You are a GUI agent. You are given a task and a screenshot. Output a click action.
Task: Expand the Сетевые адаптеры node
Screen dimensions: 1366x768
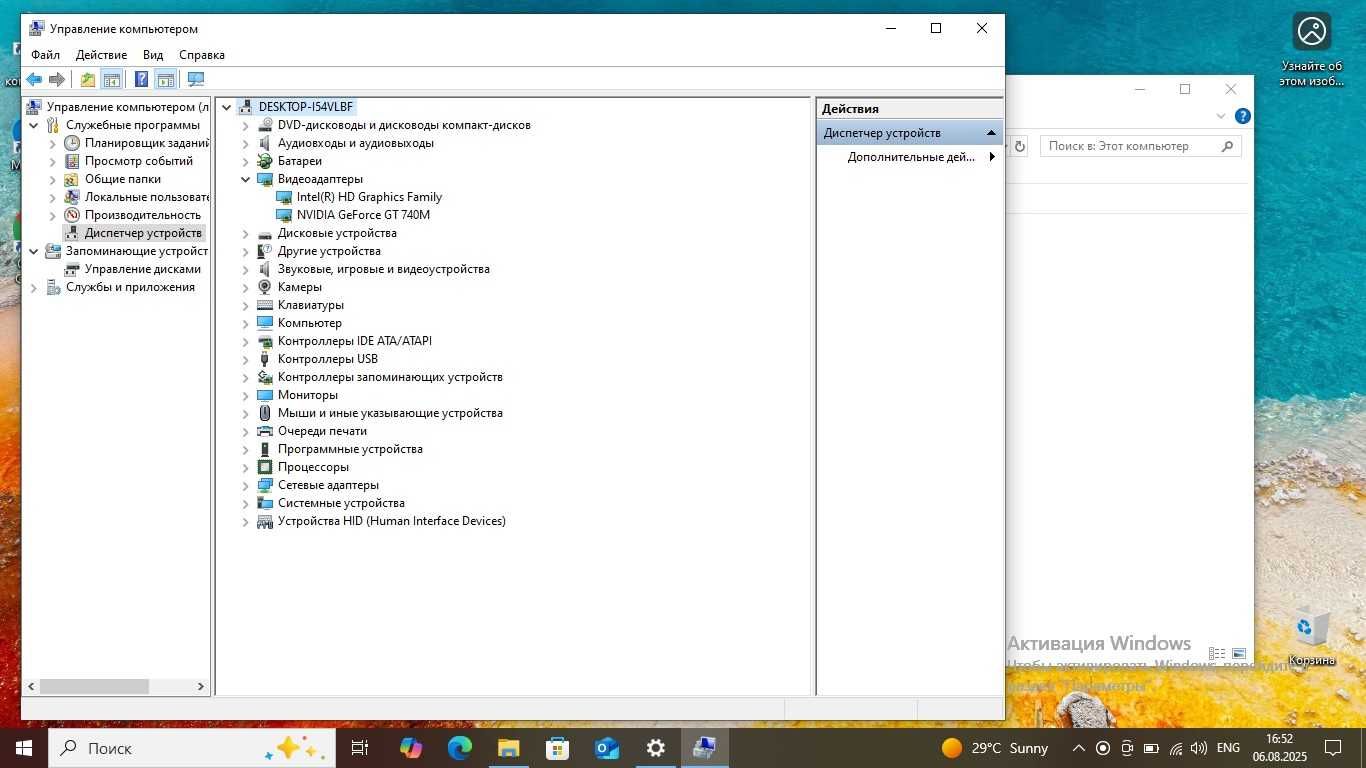point(246,485)
